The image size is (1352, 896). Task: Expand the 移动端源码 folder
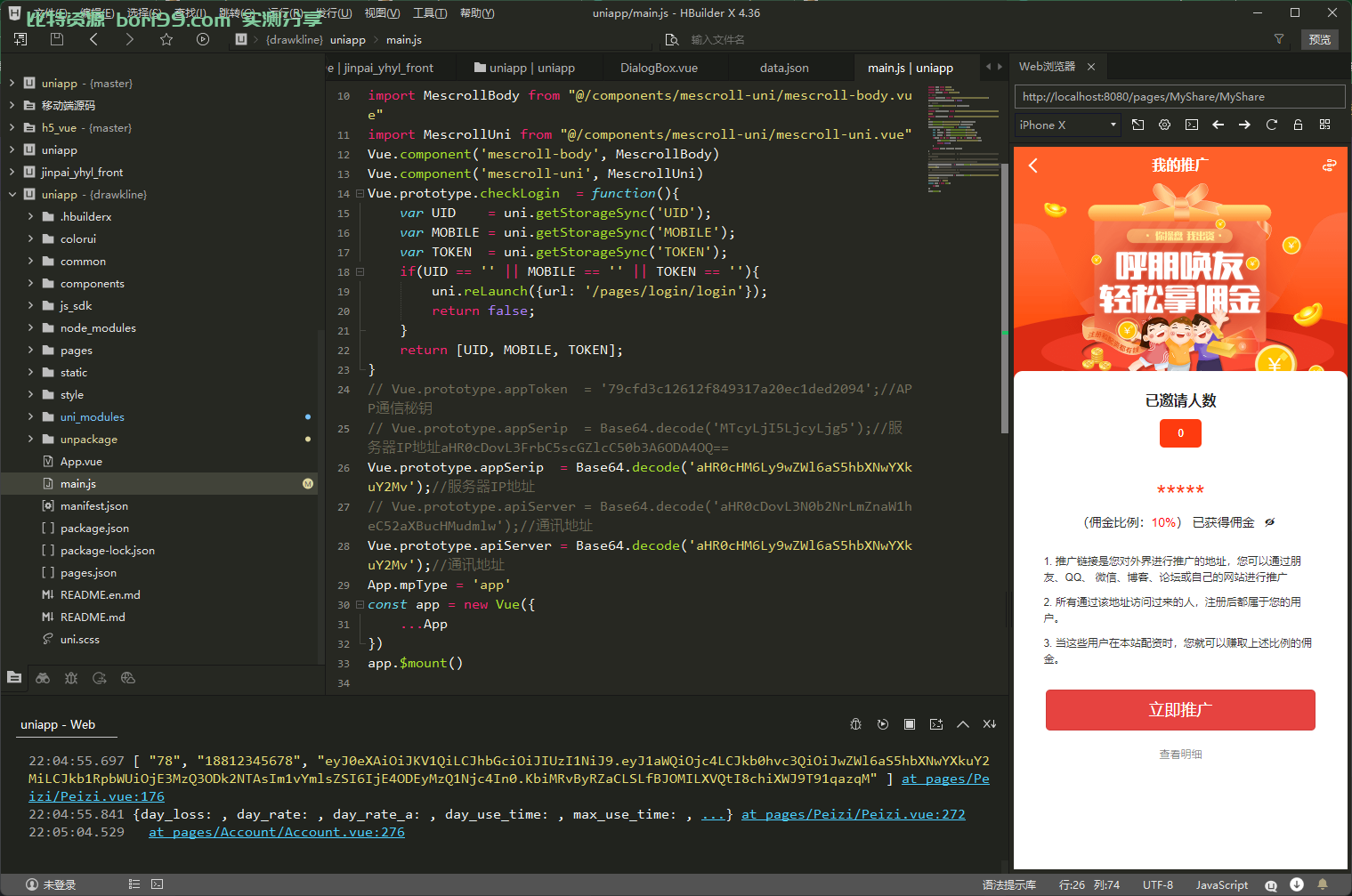point(12,105)
